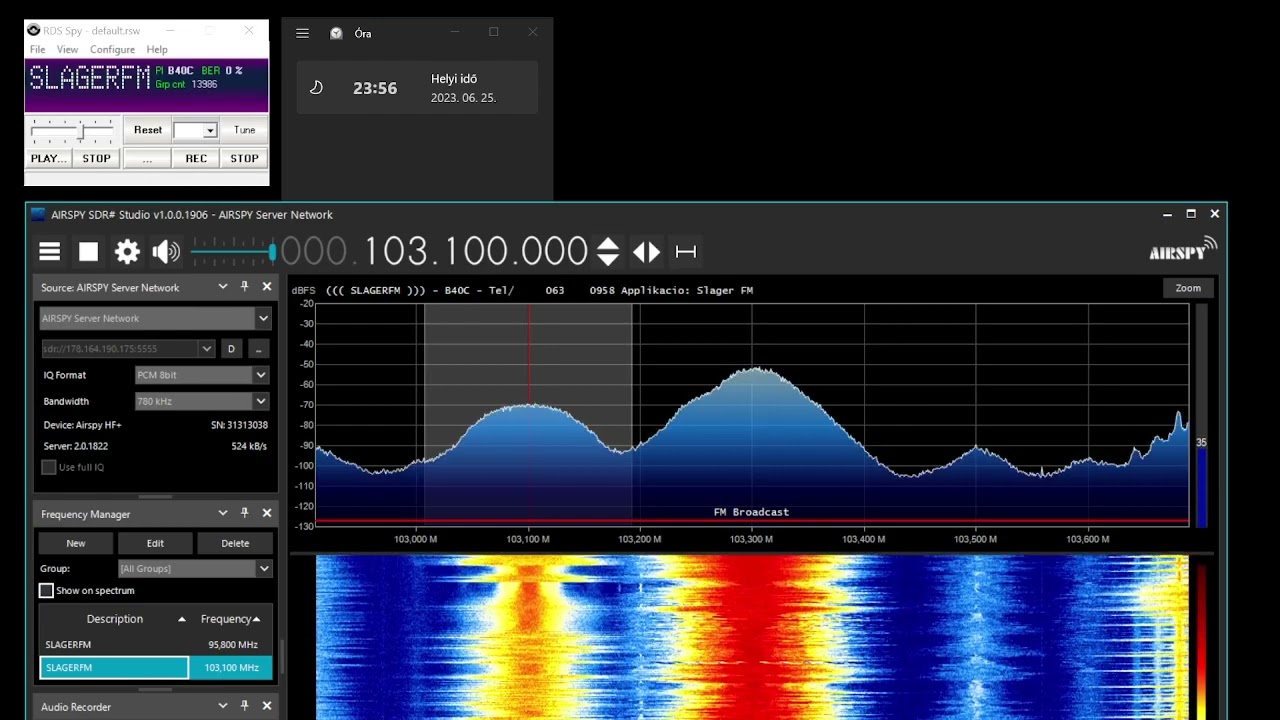Open File menu in RDS Spy
Viewport: 1280px width, 720px height.
38,49
